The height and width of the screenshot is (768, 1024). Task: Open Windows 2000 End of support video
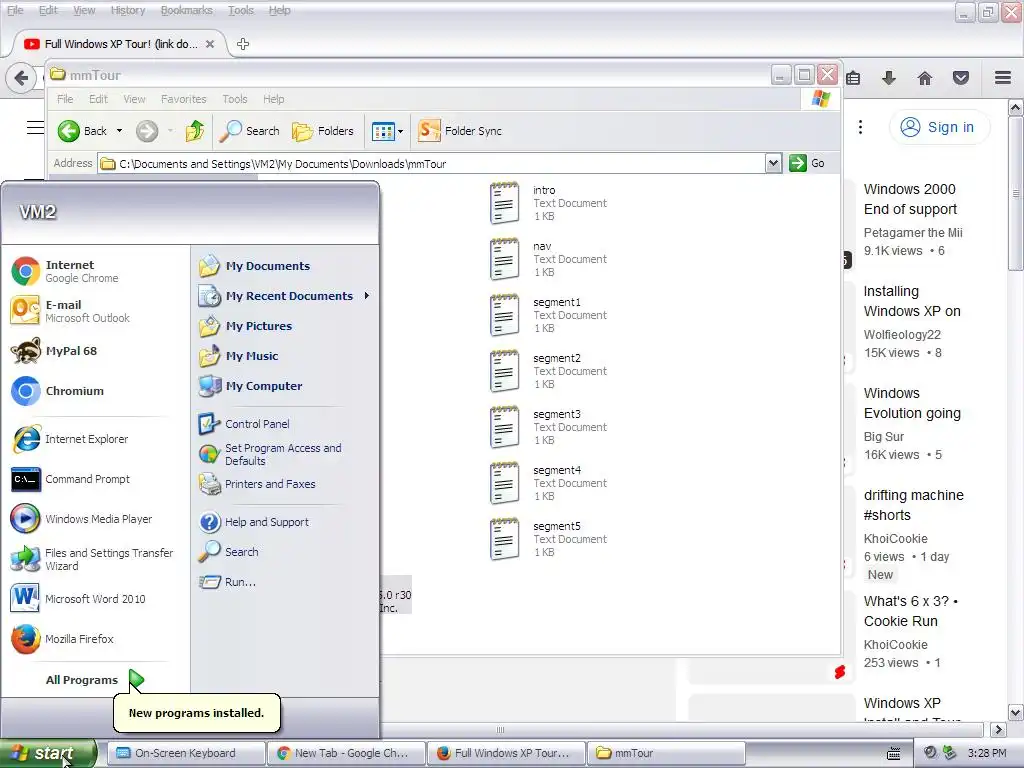click(x=910, y=199)
